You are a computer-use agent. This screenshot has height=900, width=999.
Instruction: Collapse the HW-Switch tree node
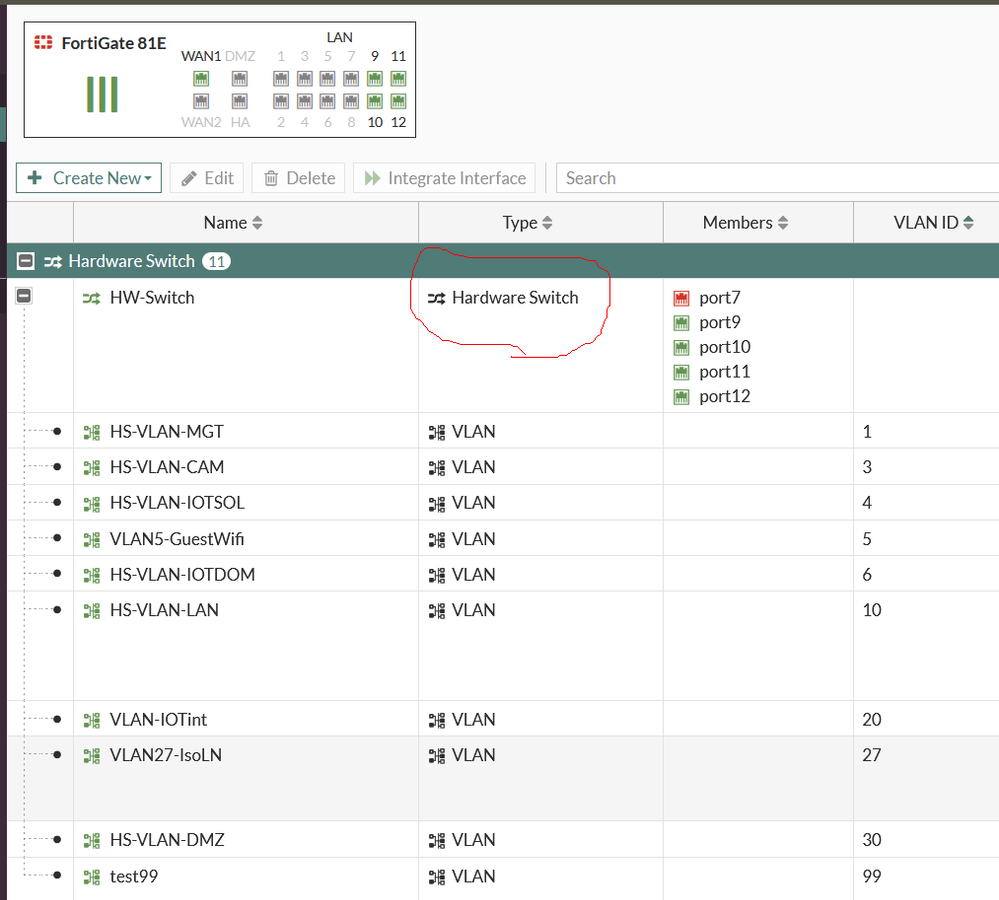[x=23, y=296]
